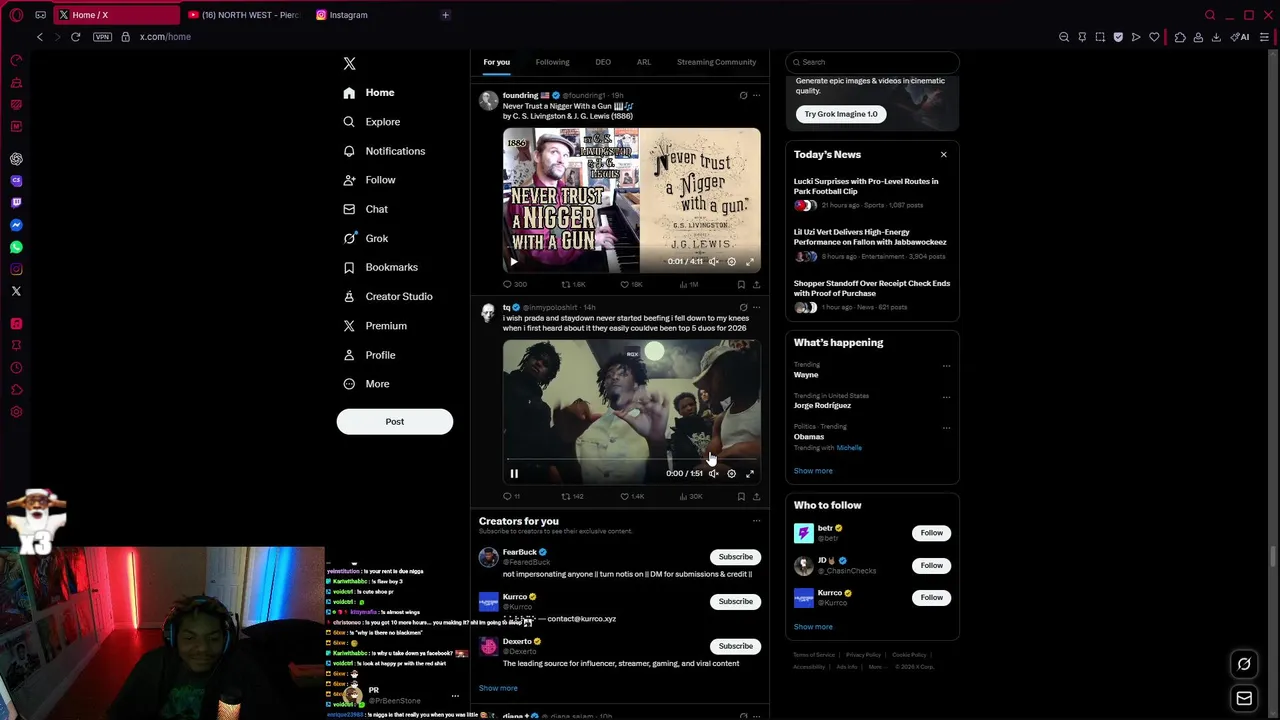Open sidebar settings gear icon
Viewport: 1280px width, 720px height.
tap(16, 411)
